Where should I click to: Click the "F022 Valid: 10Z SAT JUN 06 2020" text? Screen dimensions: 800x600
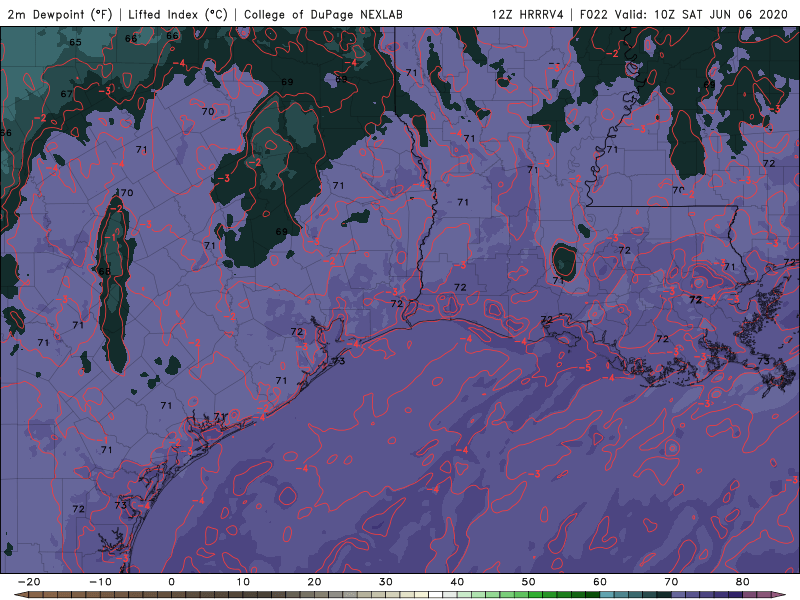[684, 14]
